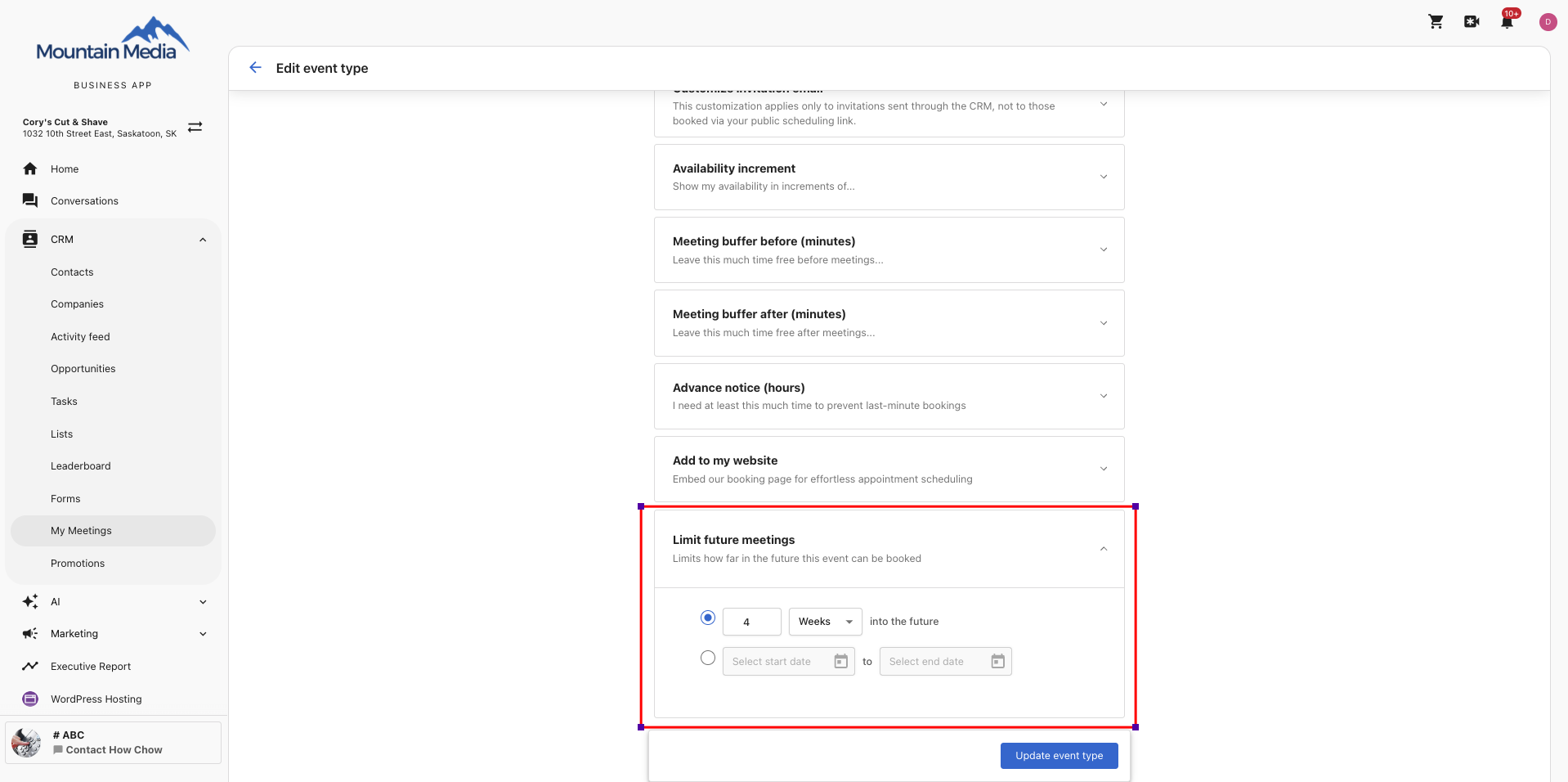This screenshot has height=782, width=1568.
Task: Open calendar picker for end date
Action: coord(997,661)
